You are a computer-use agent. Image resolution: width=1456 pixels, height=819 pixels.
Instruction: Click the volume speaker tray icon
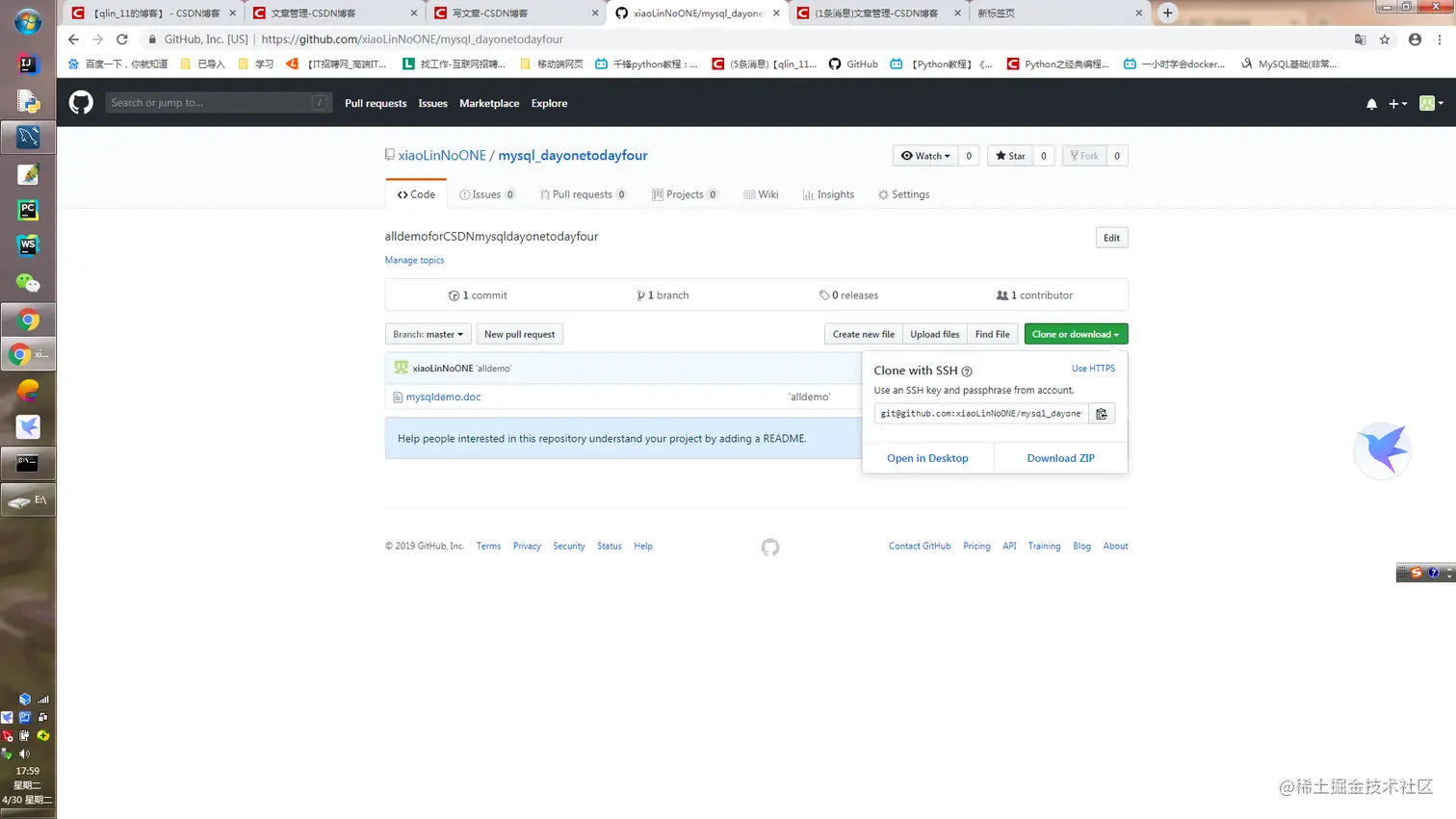tap(24, 754)
